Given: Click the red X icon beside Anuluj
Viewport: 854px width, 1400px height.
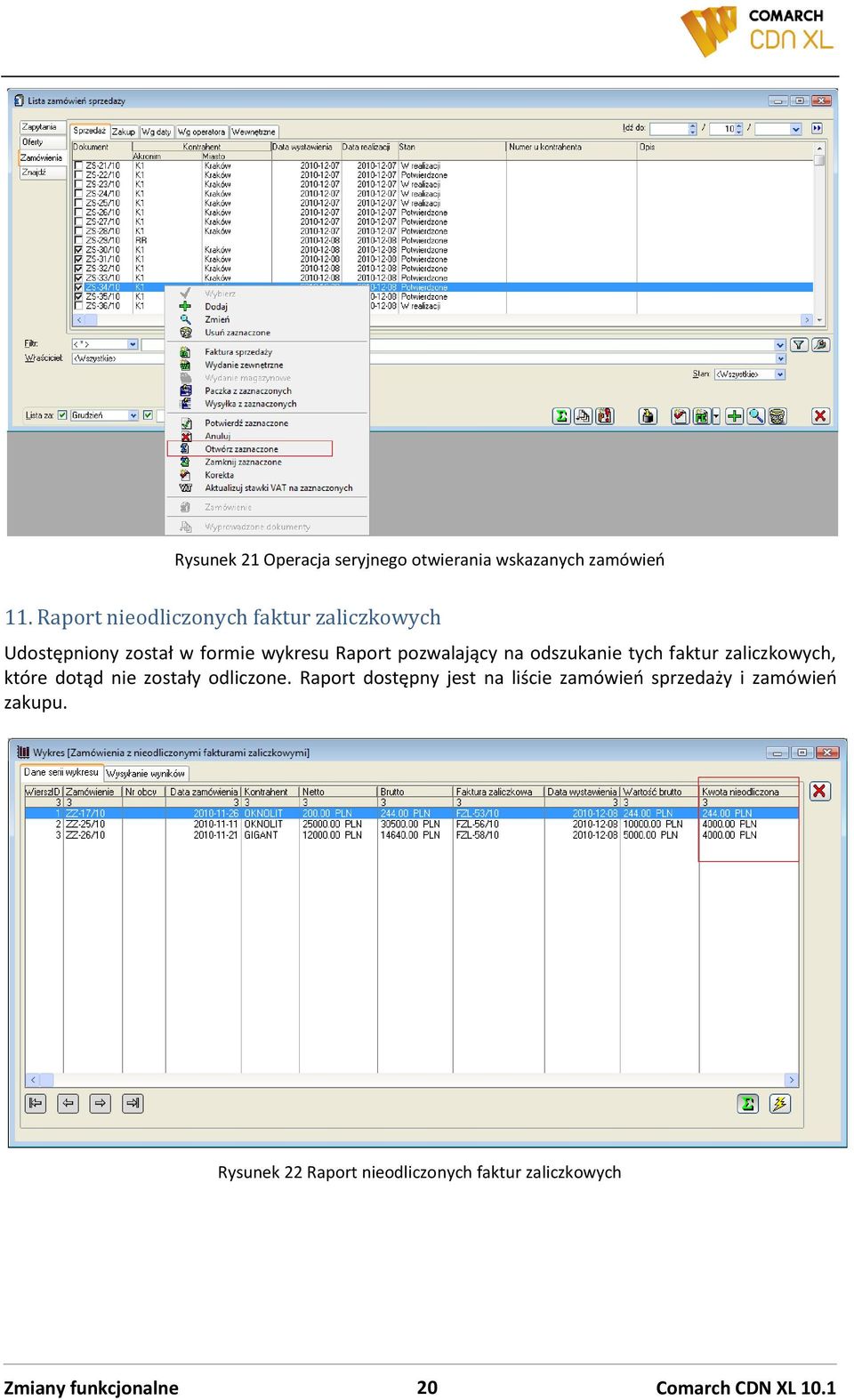Looking at the screenshot, I should click(186, 437).
